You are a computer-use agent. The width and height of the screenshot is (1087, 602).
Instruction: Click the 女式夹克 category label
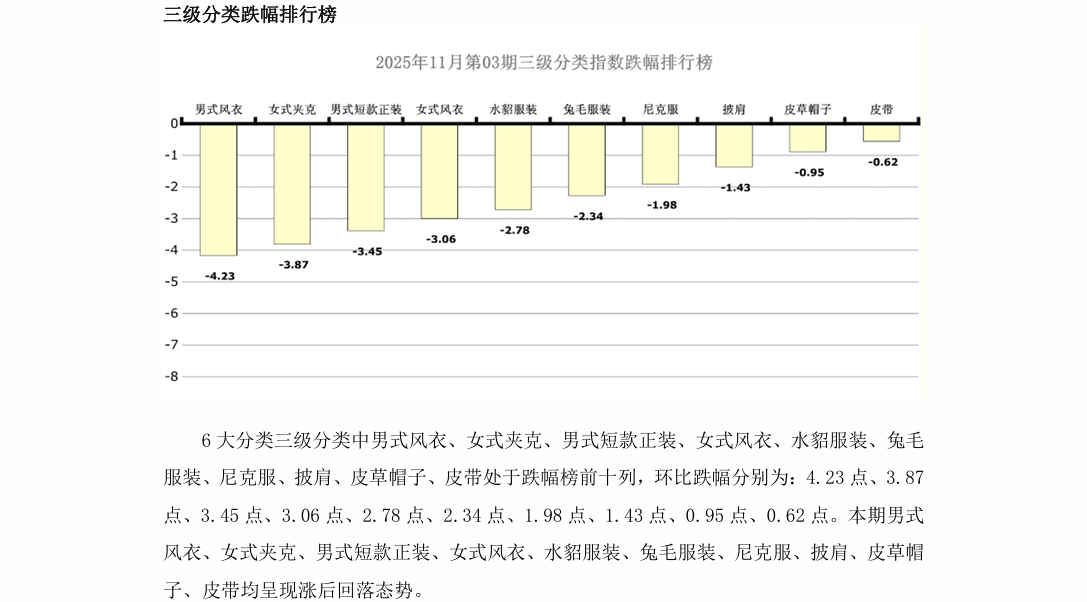click(292, 110)
